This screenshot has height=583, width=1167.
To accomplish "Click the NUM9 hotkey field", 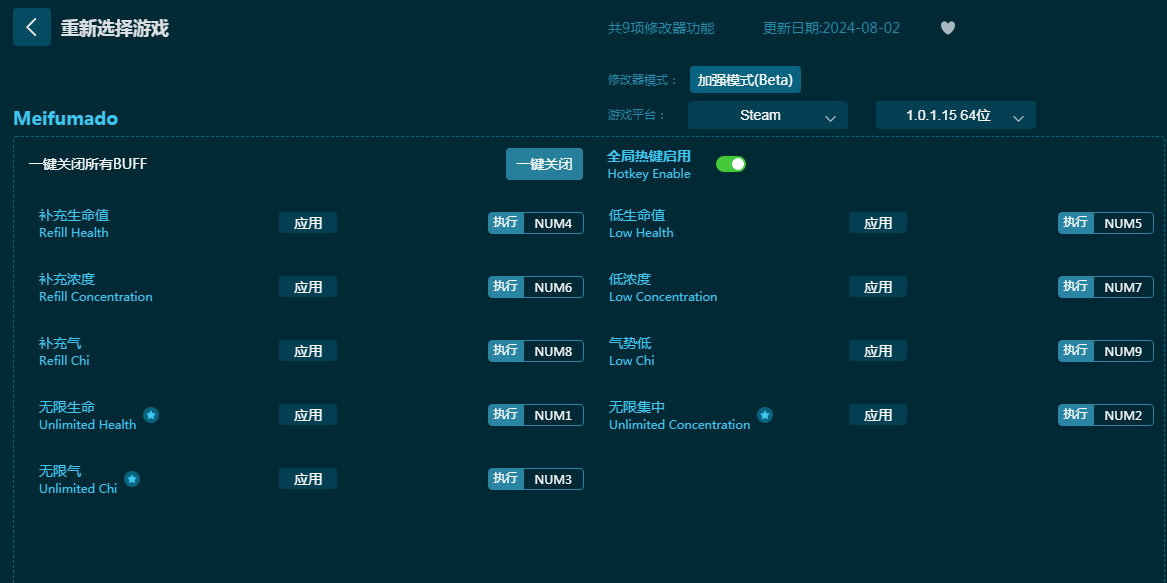I will [x=1124, y=351].
